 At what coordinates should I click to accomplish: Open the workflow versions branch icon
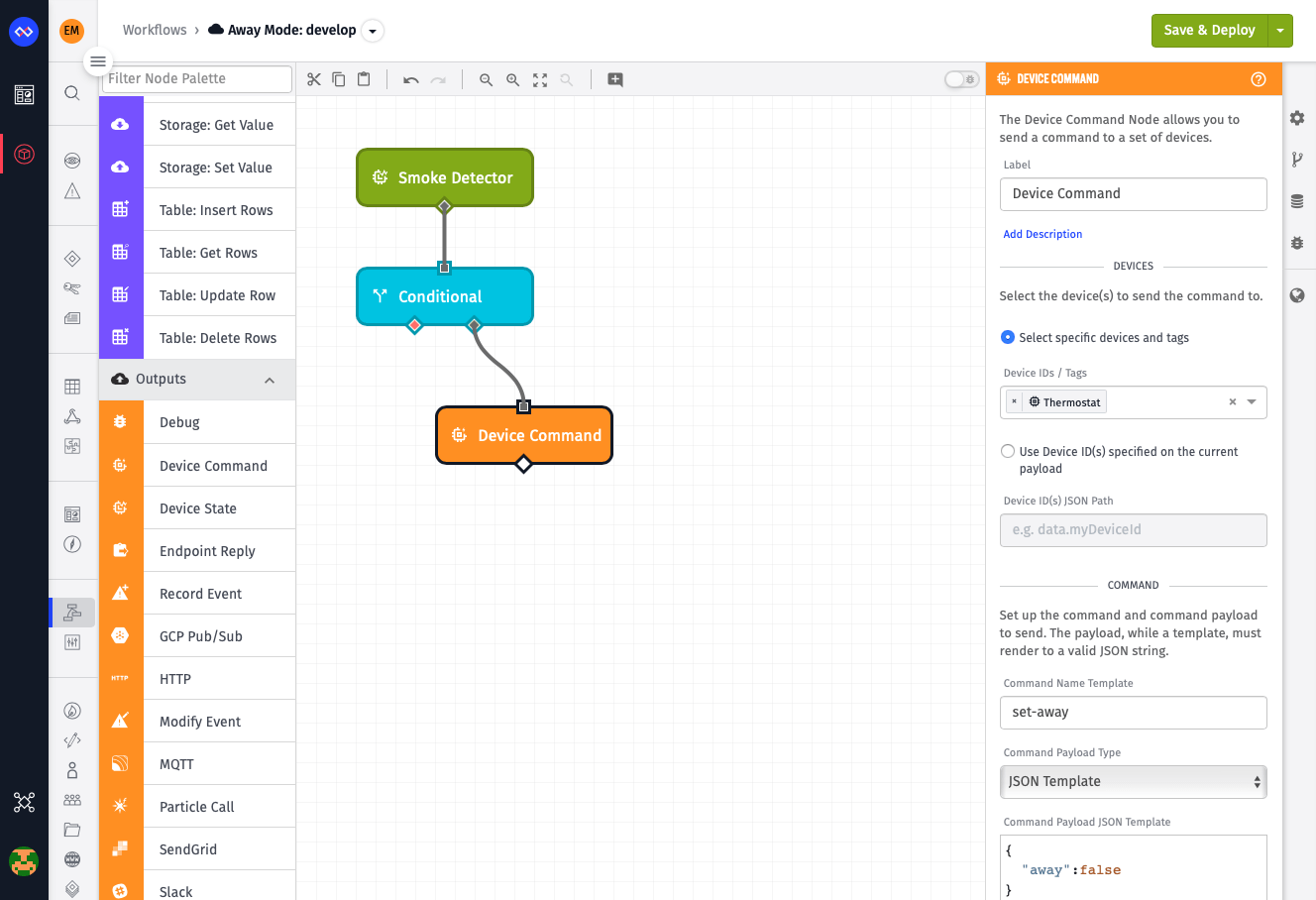click(1297, 160)
